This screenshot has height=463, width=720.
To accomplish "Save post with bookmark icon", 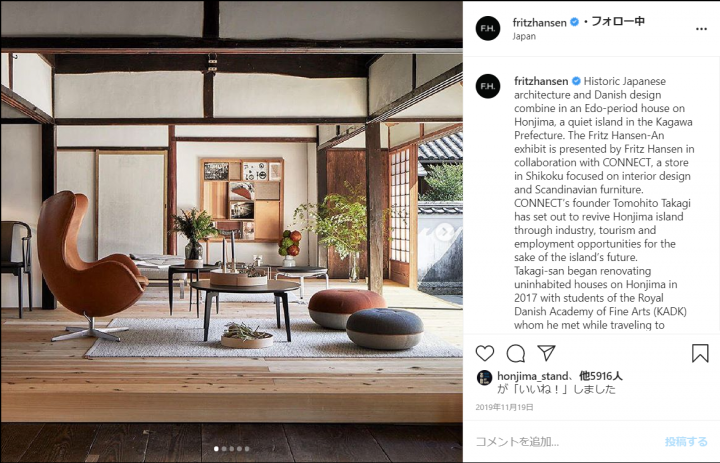I will click(x=700, y=353).
